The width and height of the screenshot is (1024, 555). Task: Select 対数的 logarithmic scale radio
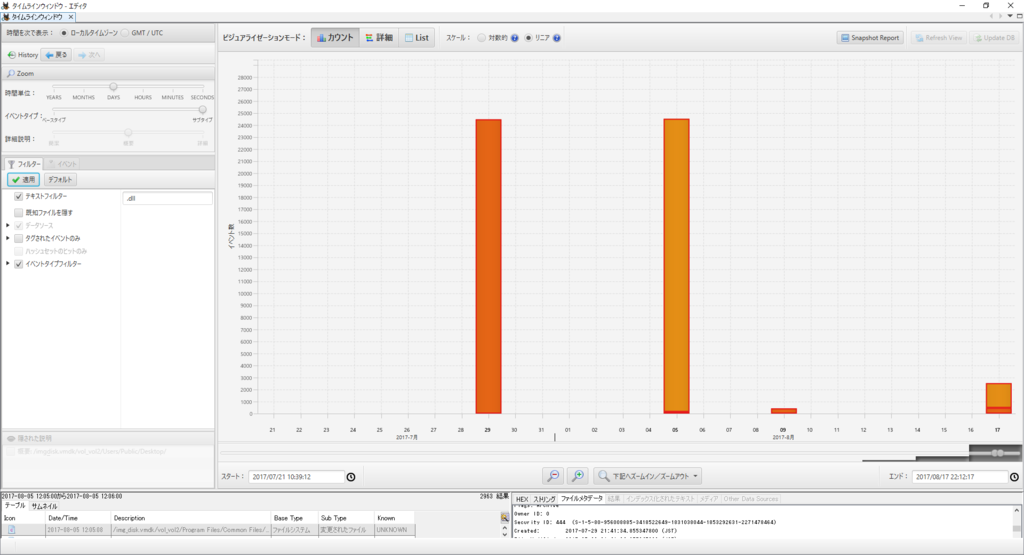point(481,38)
